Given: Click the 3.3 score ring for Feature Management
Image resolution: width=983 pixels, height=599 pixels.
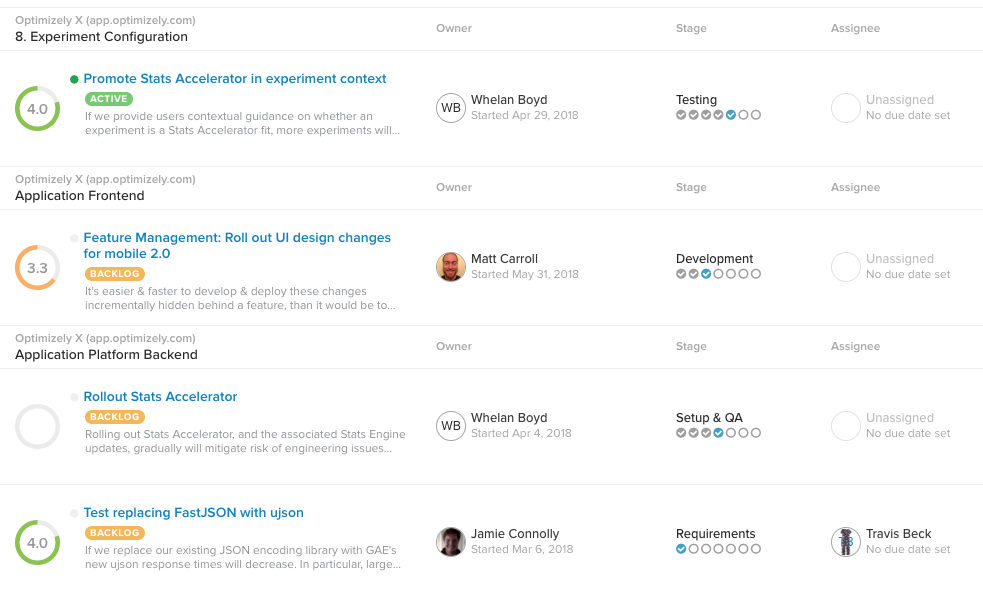Looking at the screenshot, I should [37, 268].
